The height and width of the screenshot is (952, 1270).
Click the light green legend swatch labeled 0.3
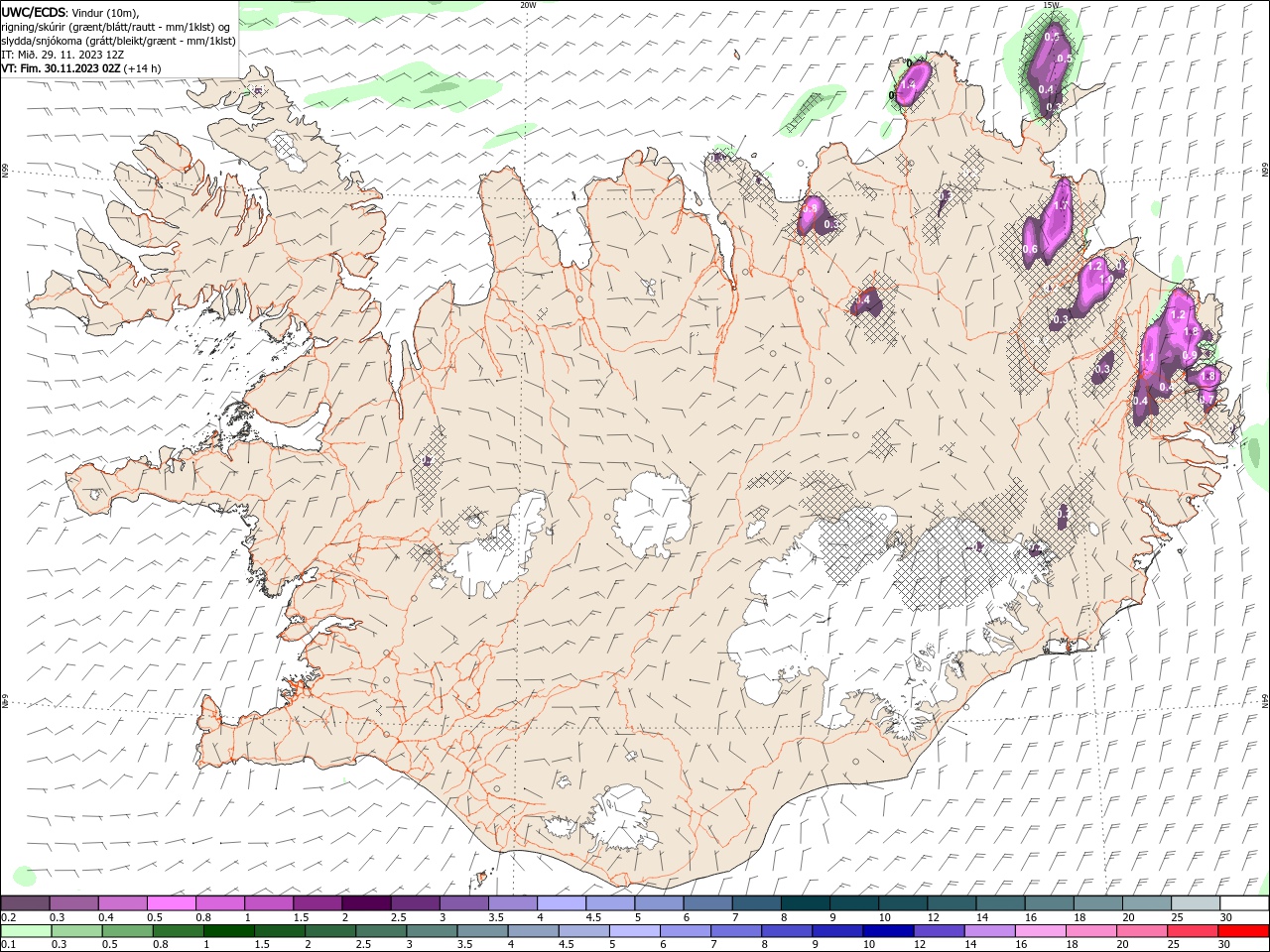[76, 931]
